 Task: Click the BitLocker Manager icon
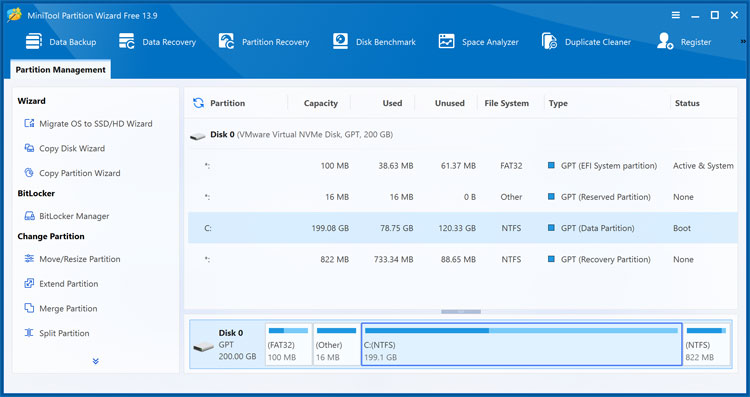(29, 216)
